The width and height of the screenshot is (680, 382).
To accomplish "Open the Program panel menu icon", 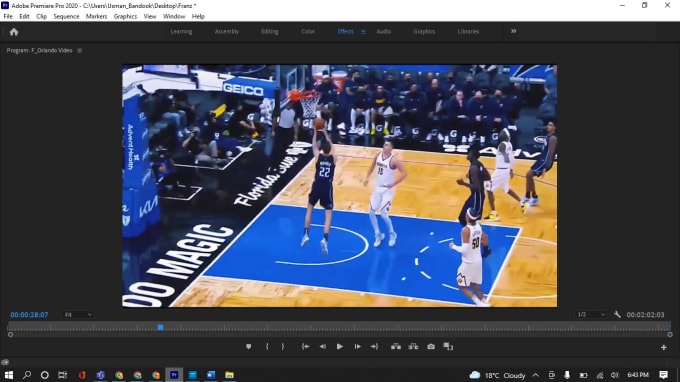I will point(79,51).
